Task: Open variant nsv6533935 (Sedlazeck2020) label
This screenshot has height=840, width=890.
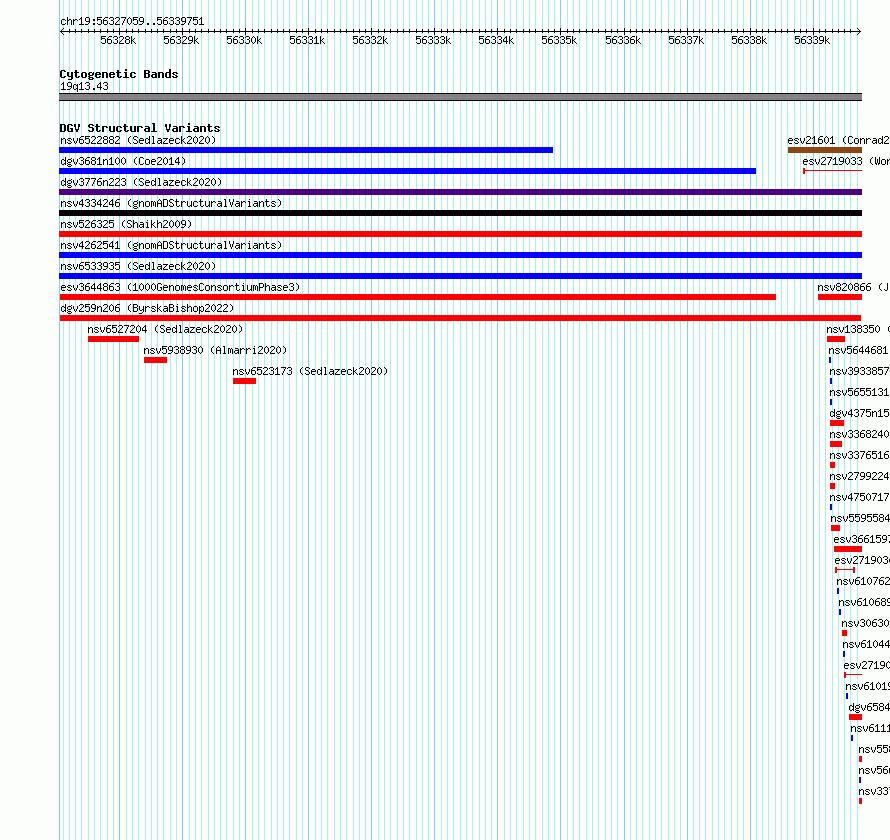Action: [138, 266]
